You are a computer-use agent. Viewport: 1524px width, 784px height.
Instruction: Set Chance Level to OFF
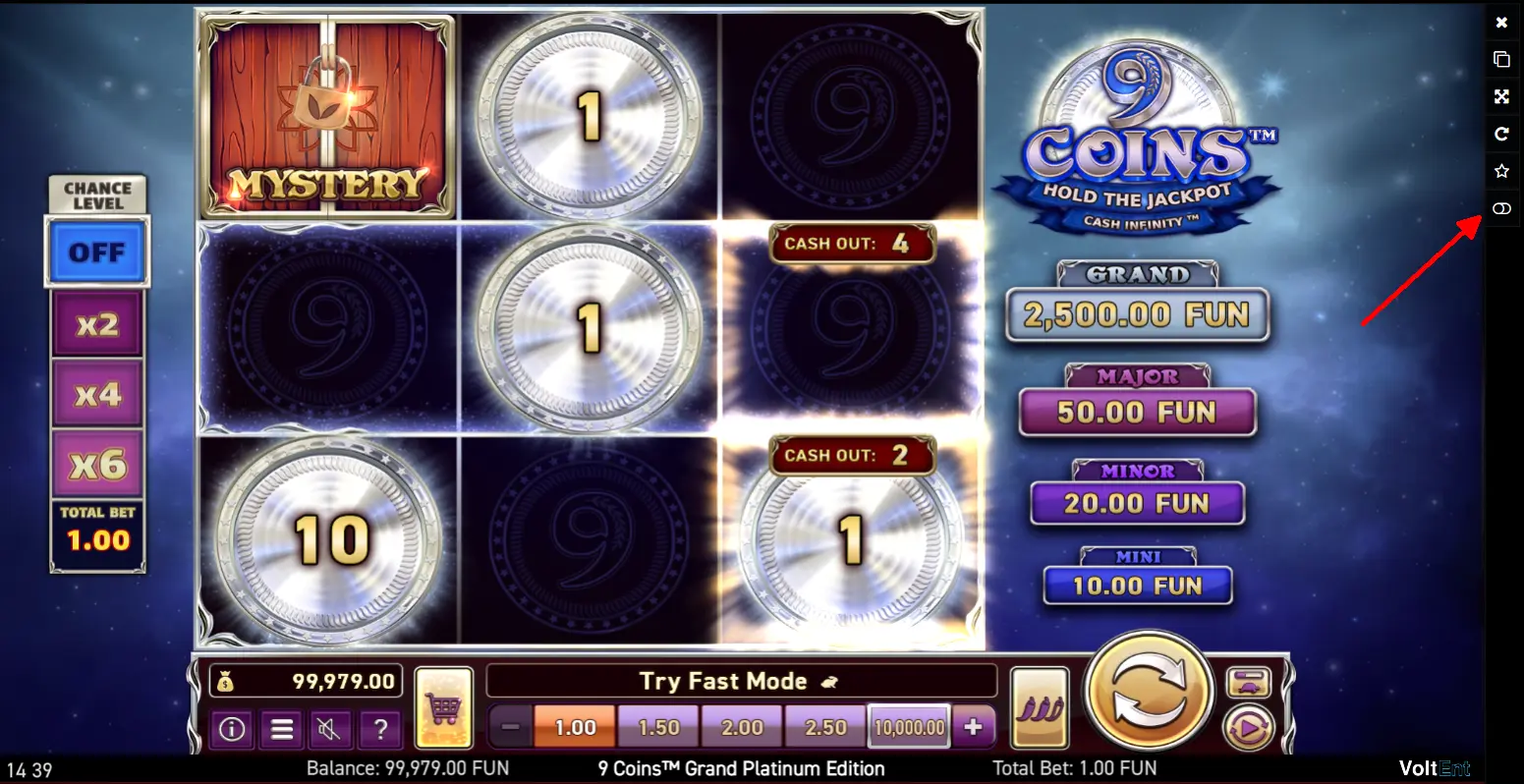point(97,252)
